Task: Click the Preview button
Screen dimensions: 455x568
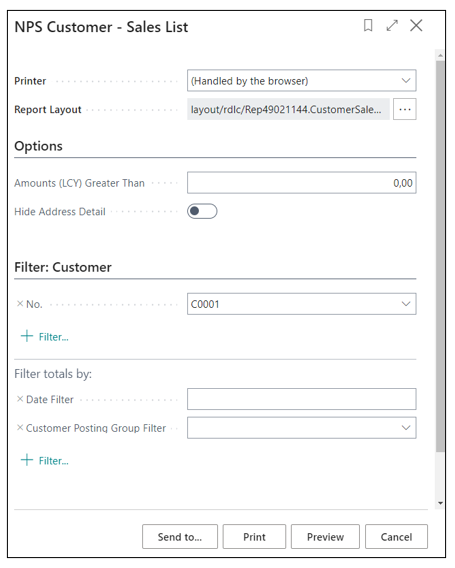Action: [x=325, y=536]
